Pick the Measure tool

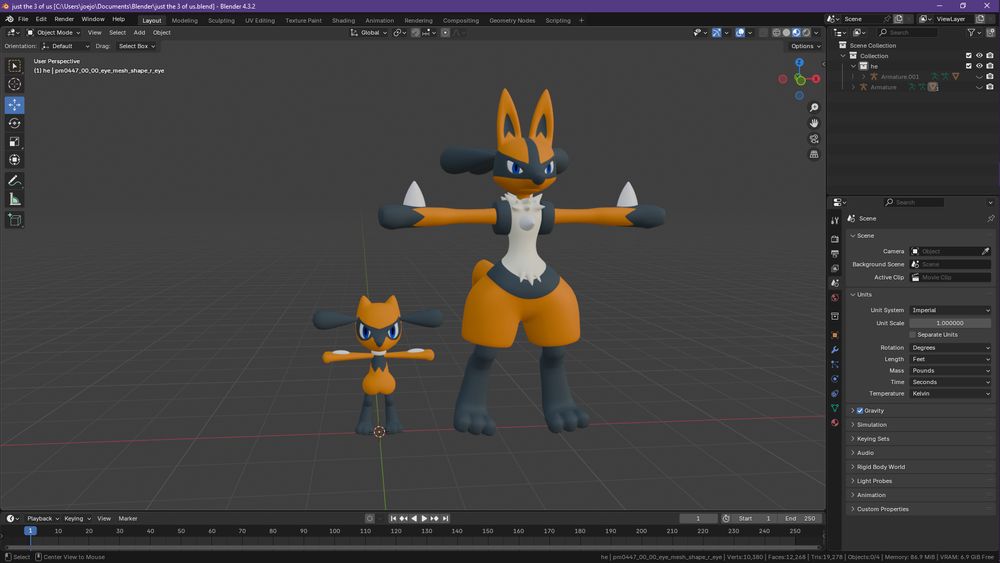point(15,199)
